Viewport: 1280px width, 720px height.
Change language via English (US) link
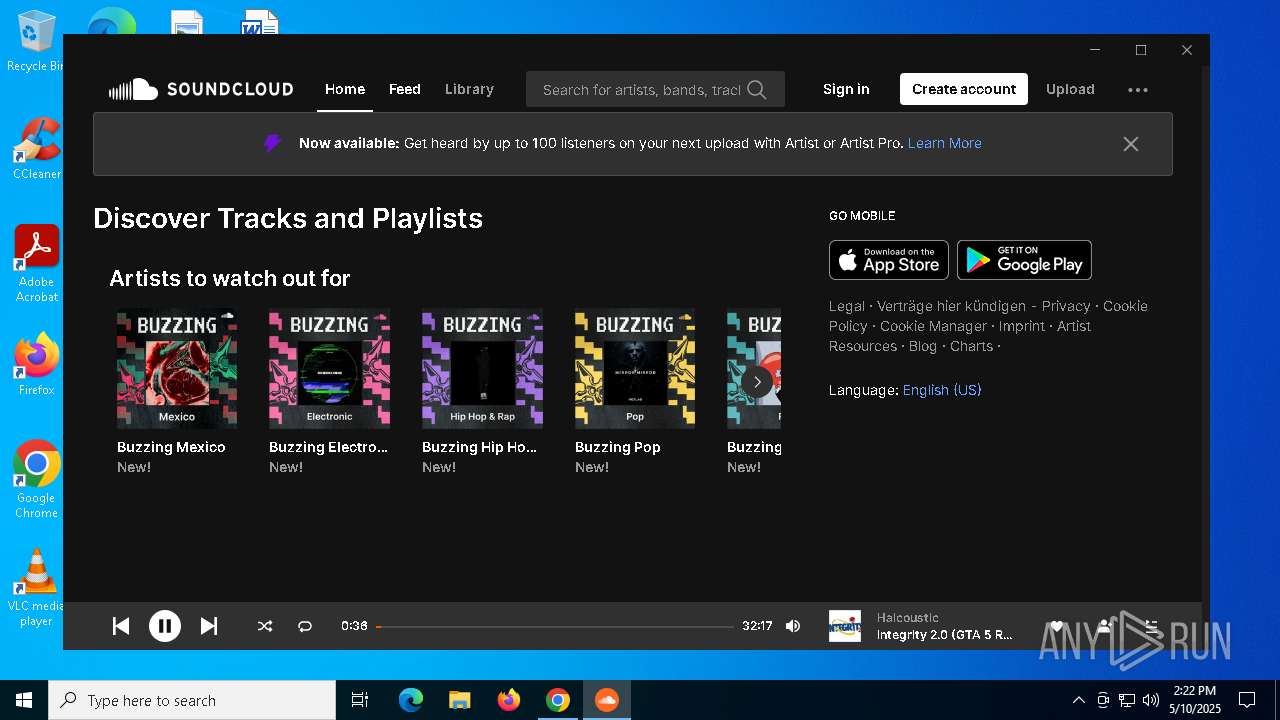click(942, 390)
